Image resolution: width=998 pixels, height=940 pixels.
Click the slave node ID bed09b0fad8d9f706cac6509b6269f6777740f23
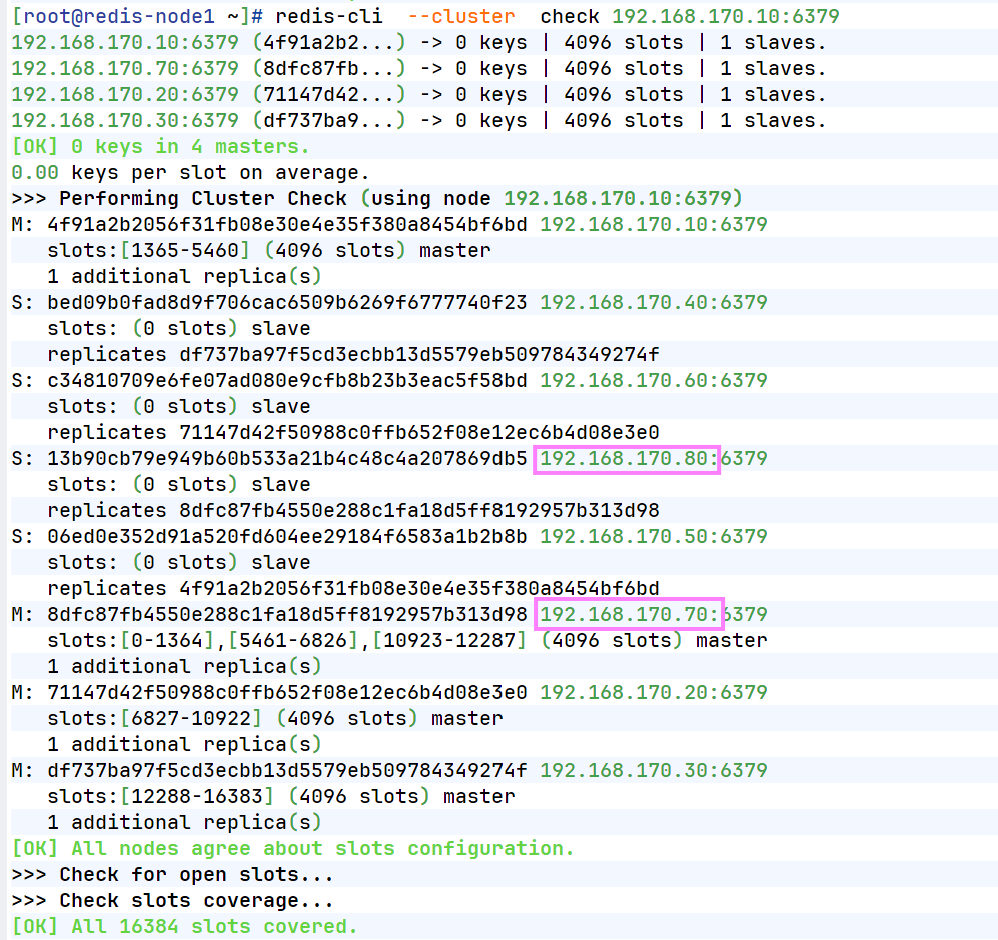287,303
